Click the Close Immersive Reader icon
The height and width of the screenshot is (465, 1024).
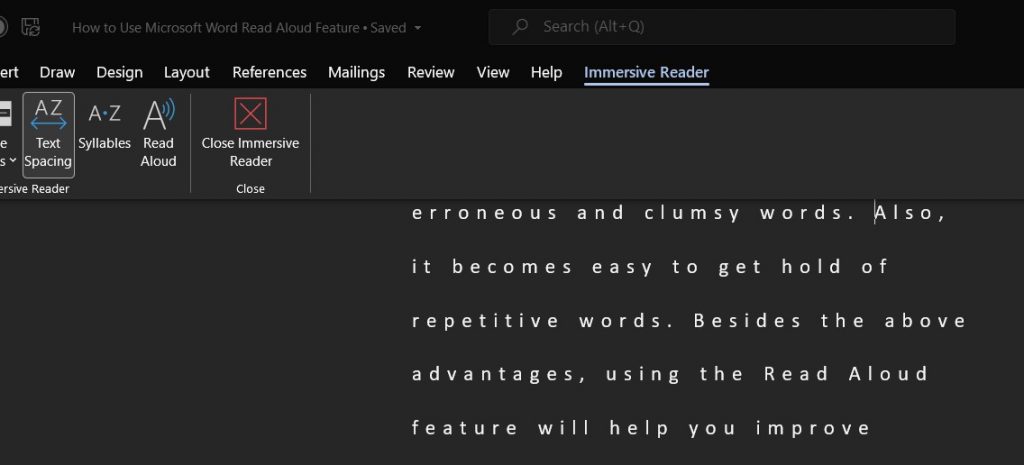tap(250, 114)
